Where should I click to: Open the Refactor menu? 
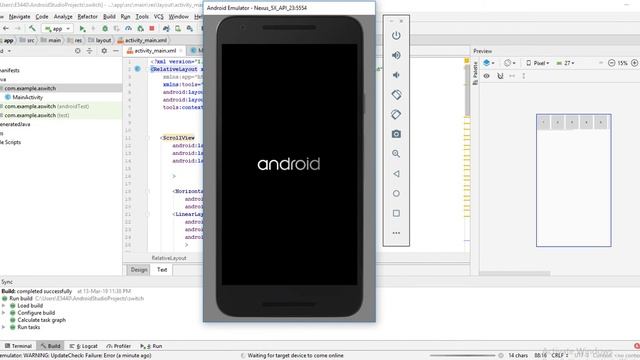coord(87,17)
